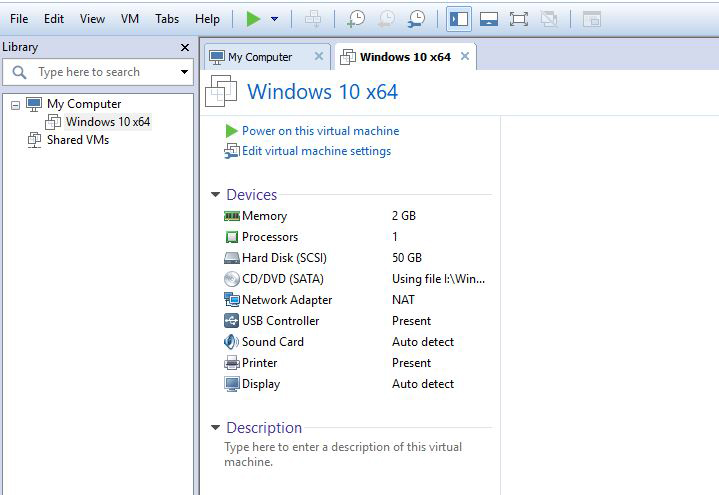Collapse the My Computer tree node

pyautogui.click(x=16, y=105)
